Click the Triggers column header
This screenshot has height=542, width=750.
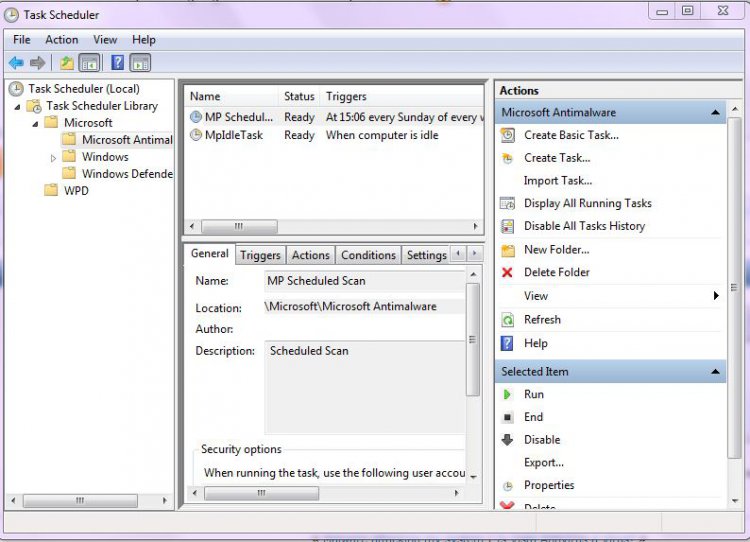(x=403, y=97)
